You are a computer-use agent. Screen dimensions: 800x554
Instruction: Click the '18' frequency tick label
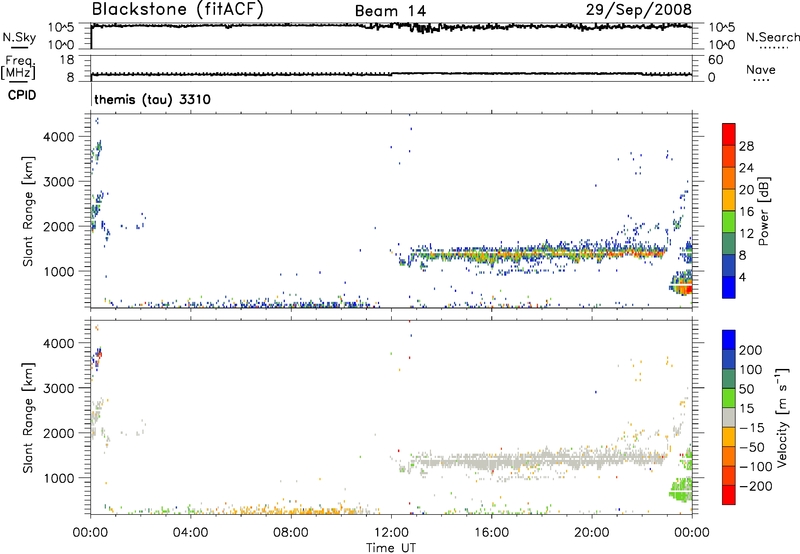coord(67,60)
